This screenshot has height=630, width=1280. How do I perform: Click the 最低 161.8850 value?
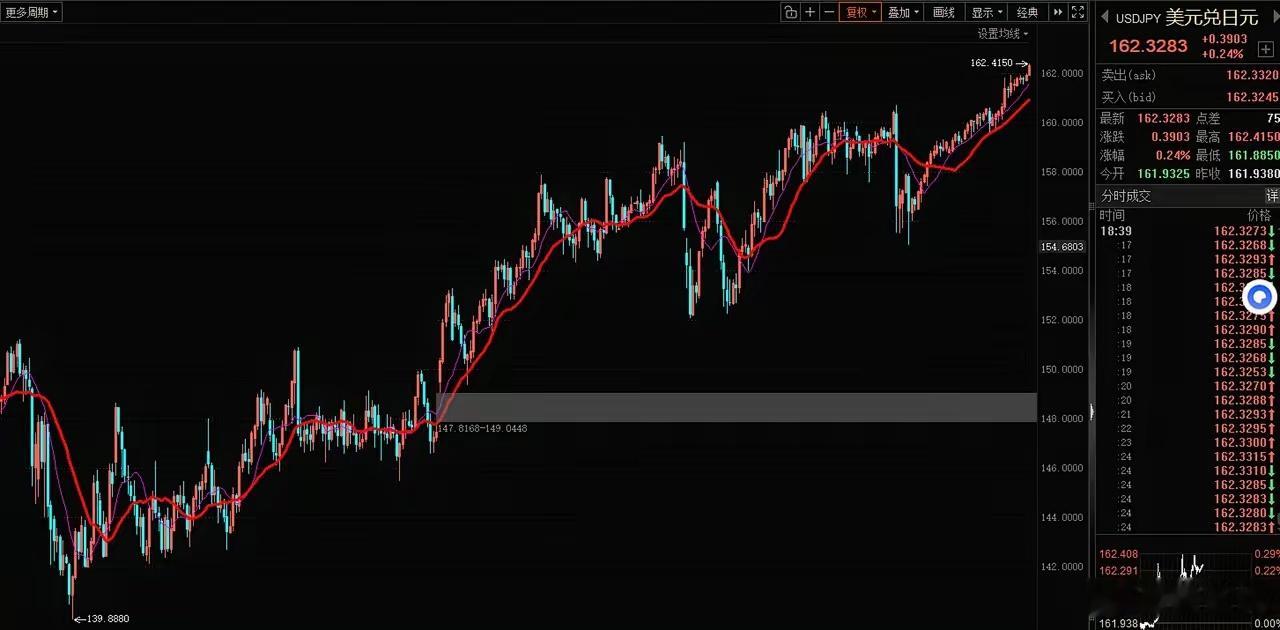[x=1252, y=155]
